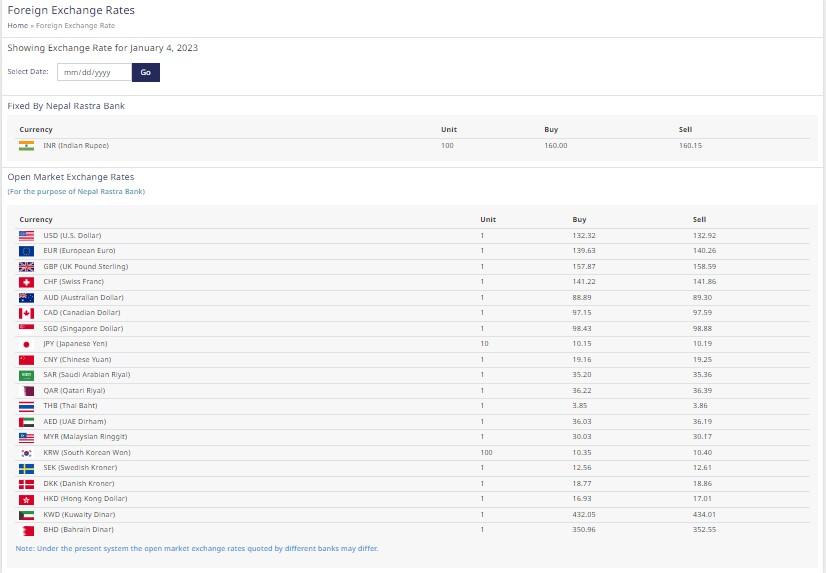
Task: Click the South Korean Won flag icon
Action: [26, 452]
